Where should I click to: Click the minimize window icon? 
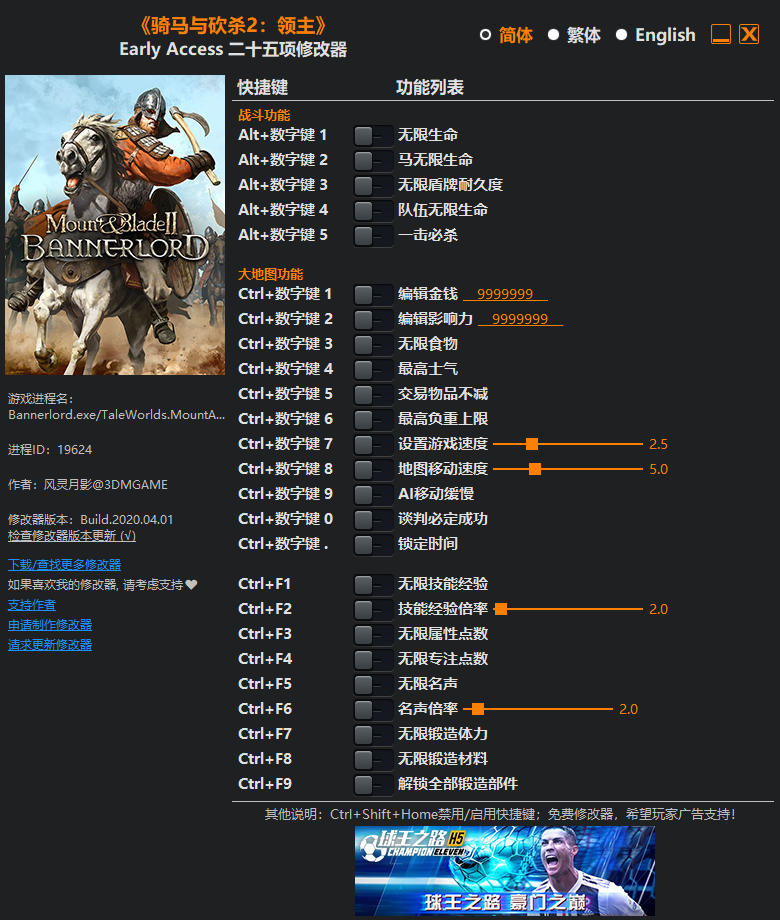click(x=721, y=34)
